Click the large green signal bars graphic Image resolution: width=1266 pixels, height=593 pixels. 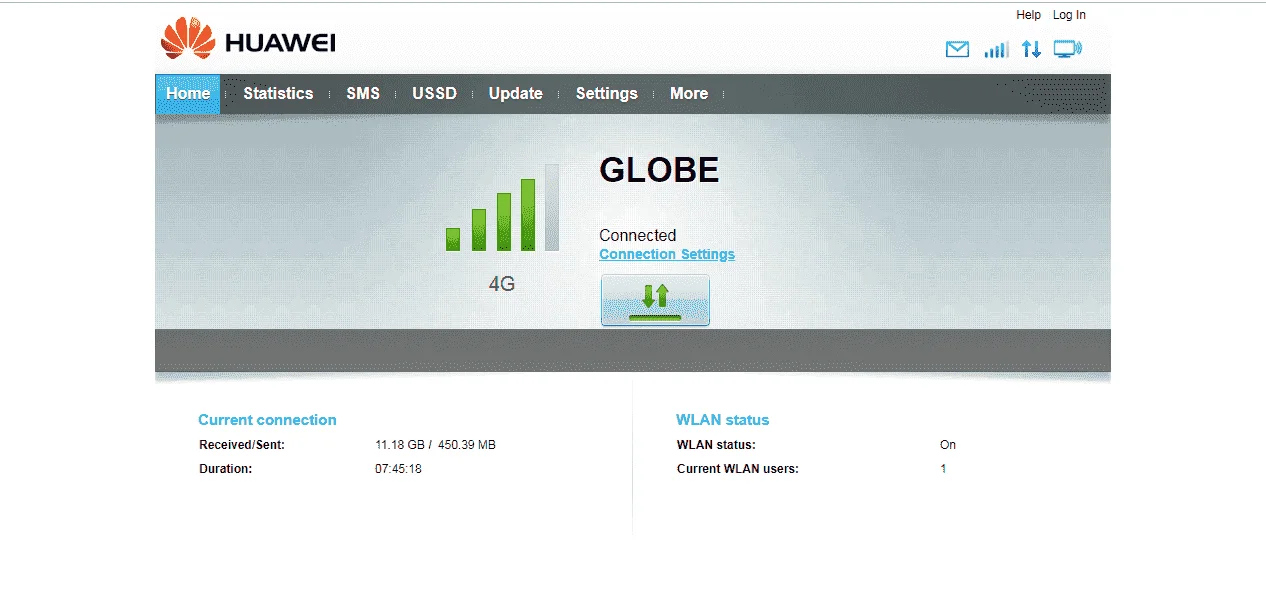[502, 207]
